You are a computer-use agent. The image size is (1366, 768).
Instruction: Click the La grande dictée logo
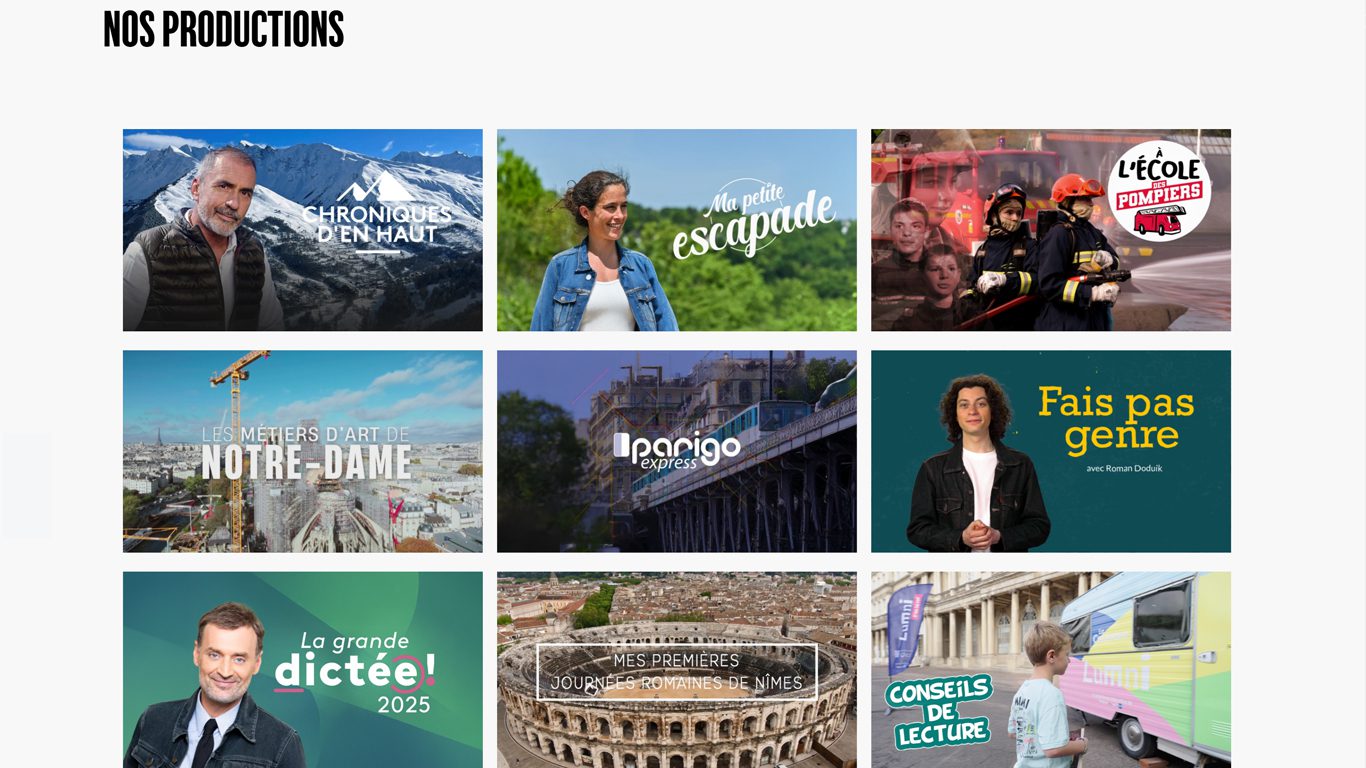pyautogui.click(x=354, y=671)
